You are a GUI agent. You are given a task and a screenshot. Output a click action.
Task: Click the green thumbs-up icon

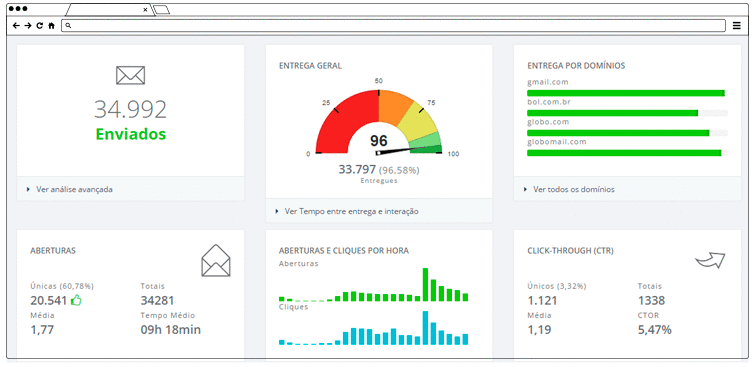coord(76,301)
